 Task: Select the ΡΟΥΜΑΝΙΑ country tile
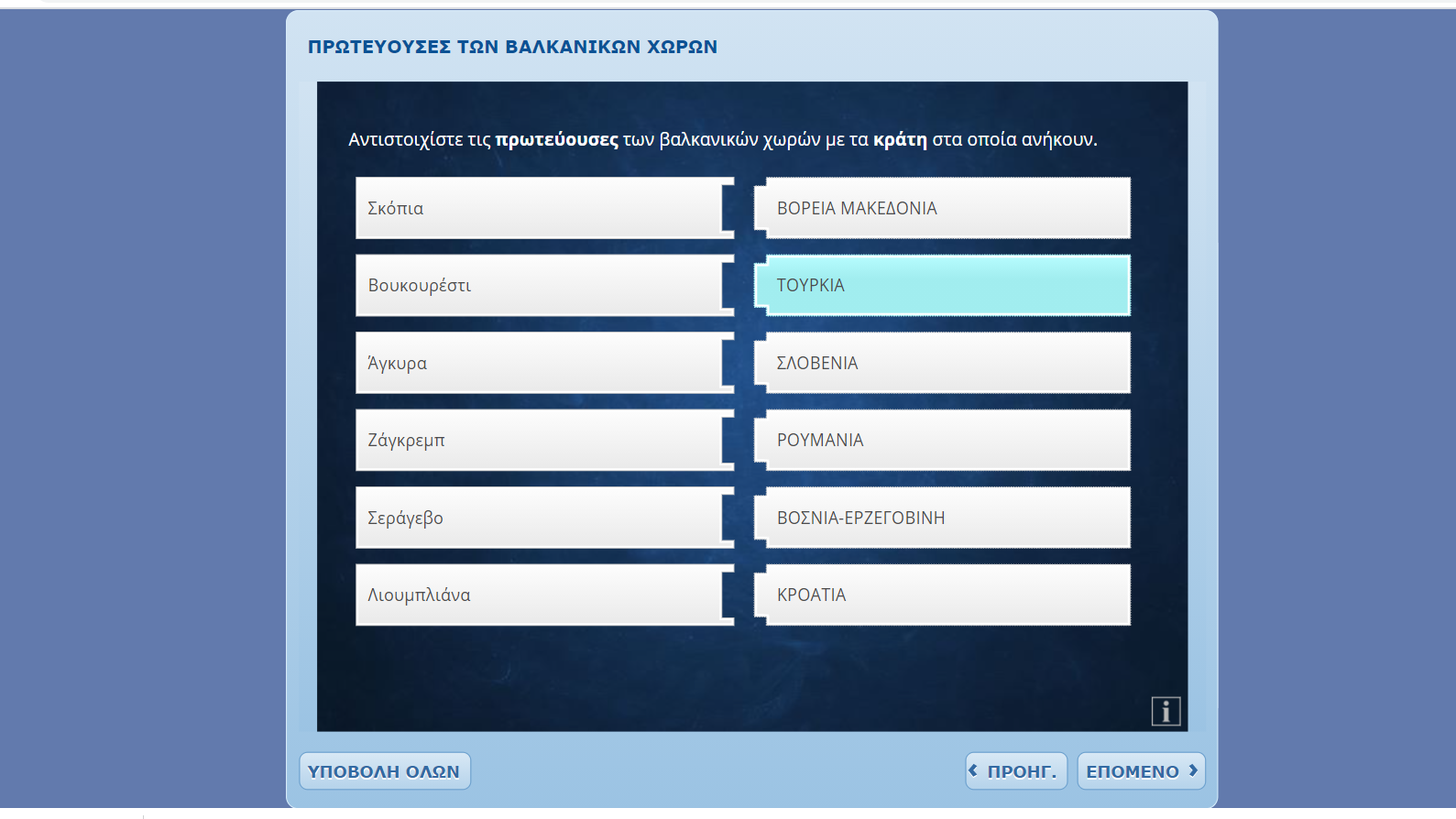tap(944, 441)
